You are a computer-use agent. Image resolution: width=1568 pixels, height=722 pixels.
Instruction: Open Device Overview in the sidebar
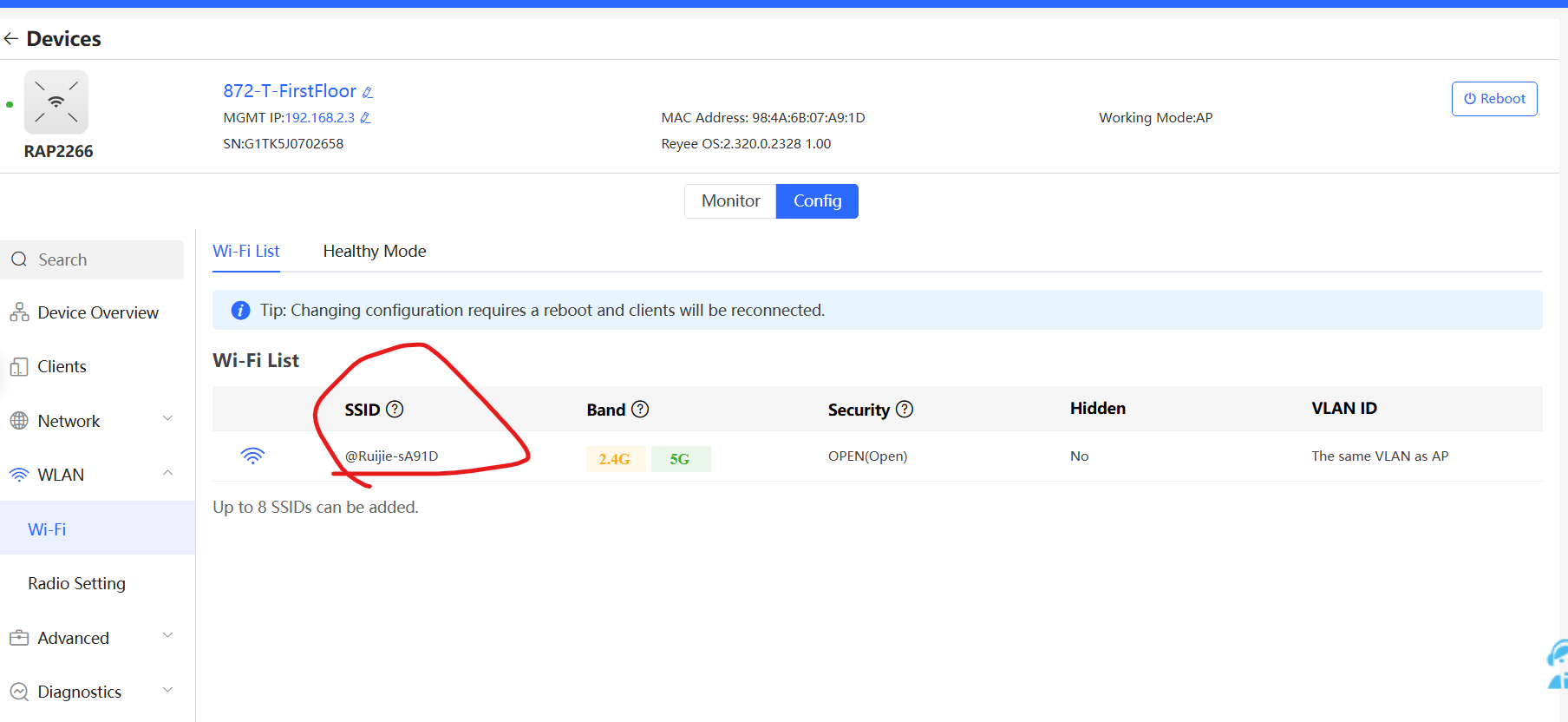click(97, 312)
